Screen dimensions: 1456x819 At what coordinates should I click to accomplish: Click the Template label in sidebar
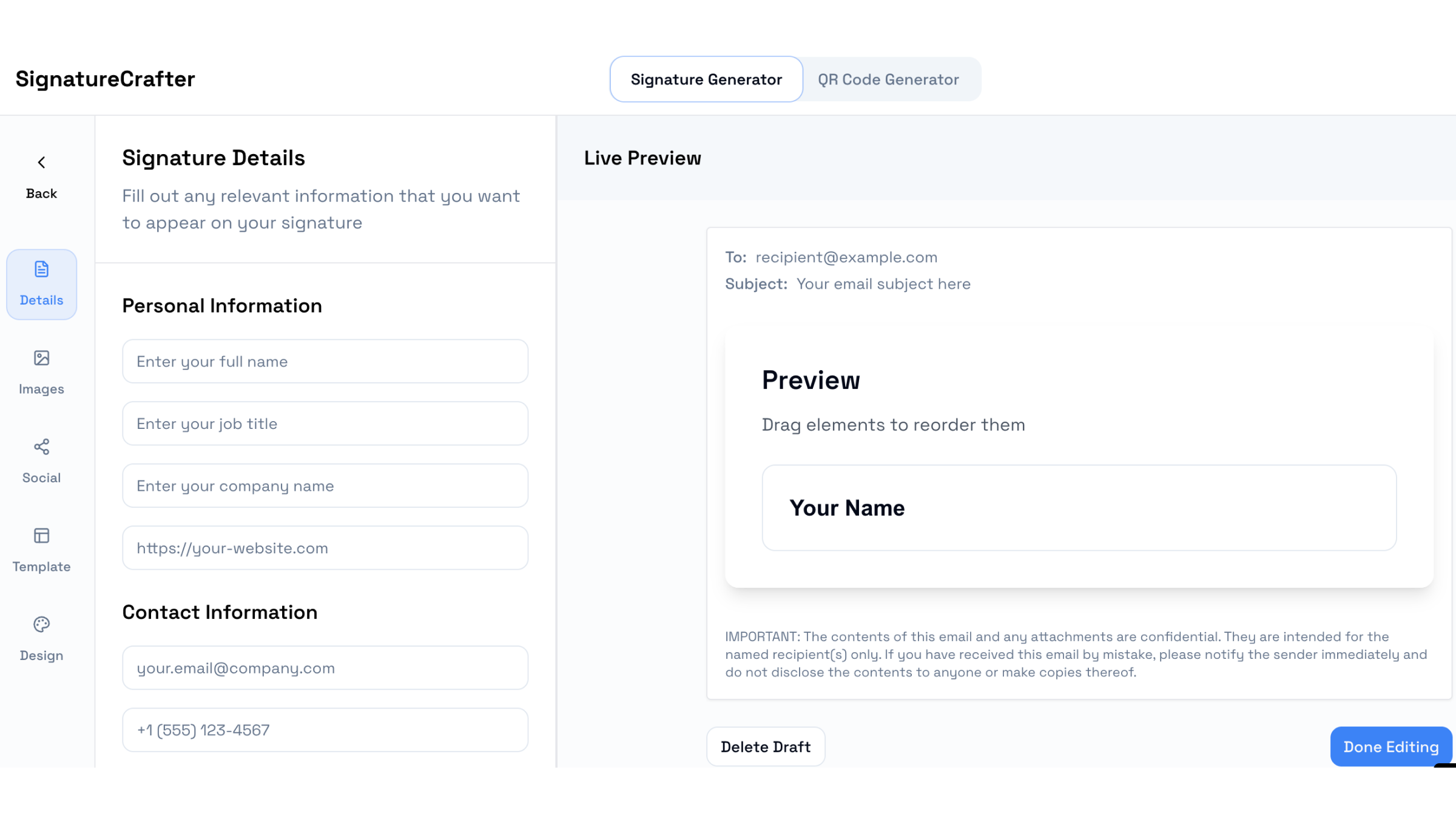[41, 567]
